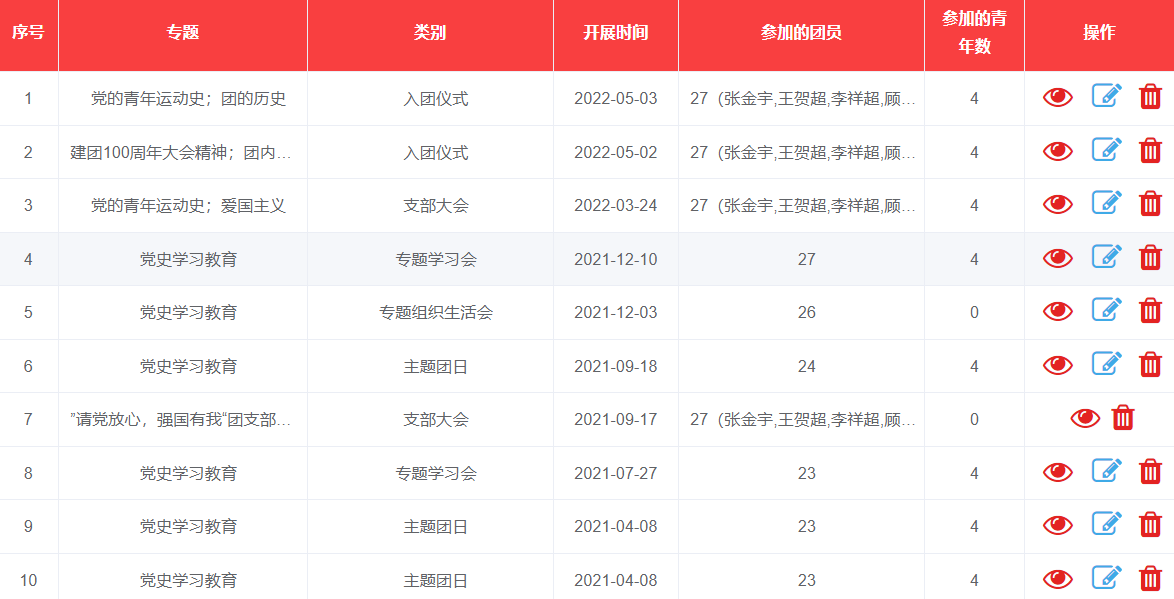Click the 参加的团员 column header
Screen dimensions: 1174x599
(x=801, y=33)
